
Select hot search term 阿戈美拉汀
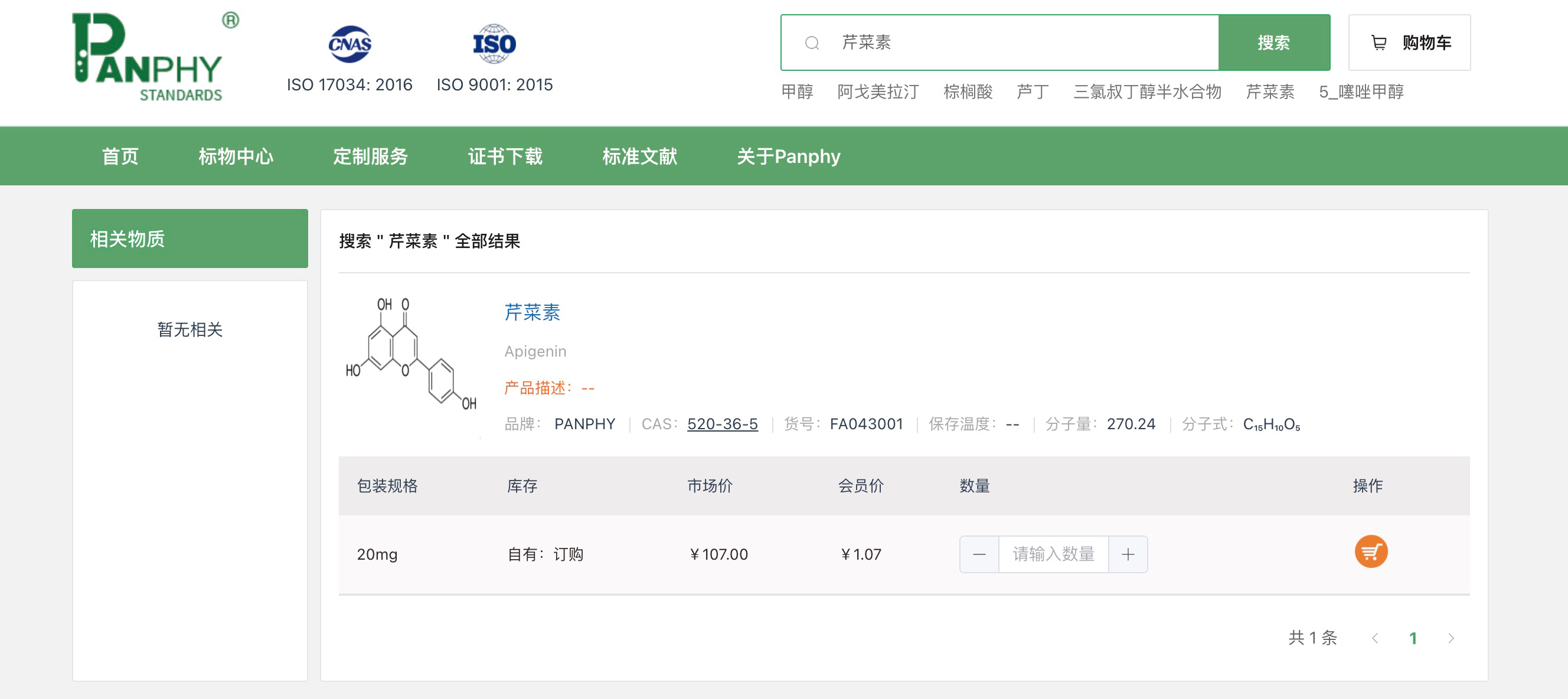tap(878, 92)
